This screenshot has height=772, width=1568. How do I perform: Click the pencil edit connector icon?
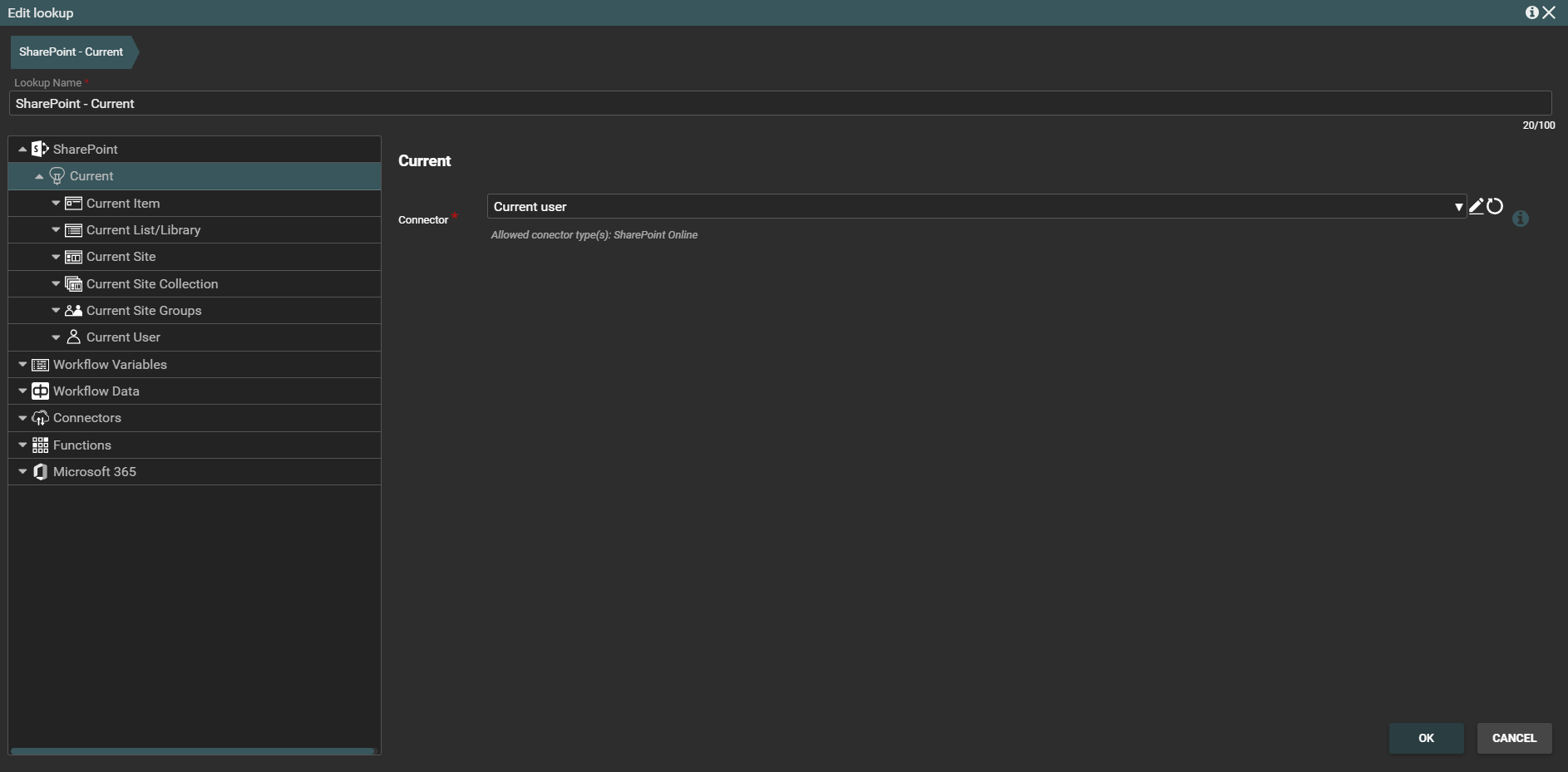pyautogui.click(x=1476, y=207)
